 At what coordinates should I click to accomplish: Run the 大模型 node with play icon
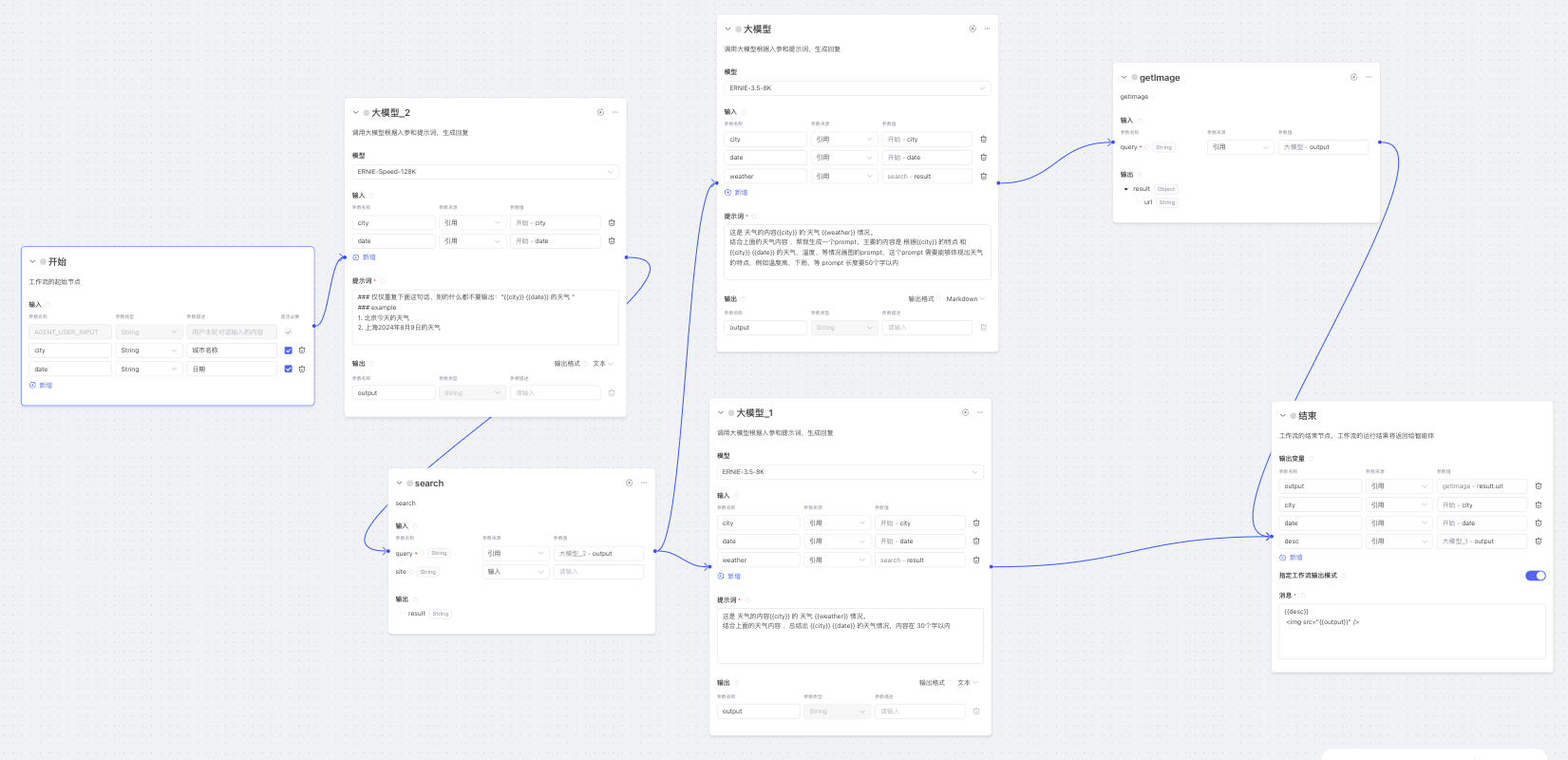tap(973, 28)
